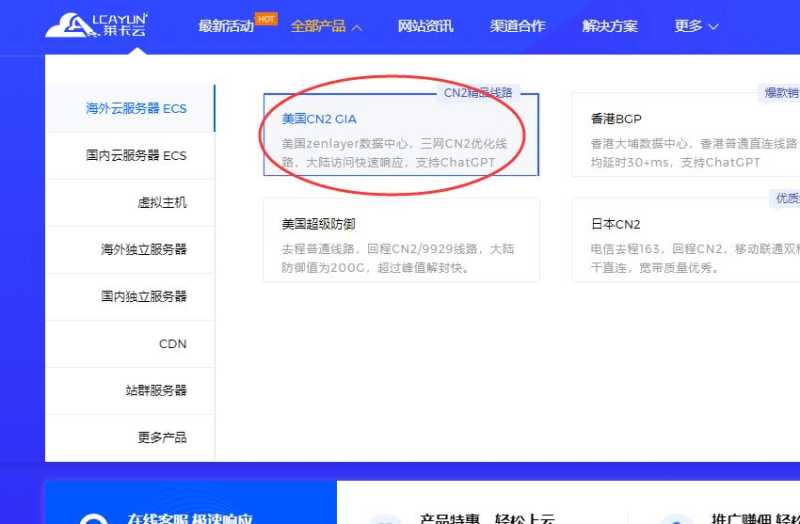Viewport: 800px width, 524px height.
Task: Click 美国zenlayer数据中心 description text
Action: pyautogui.click(x=394, y=153)
